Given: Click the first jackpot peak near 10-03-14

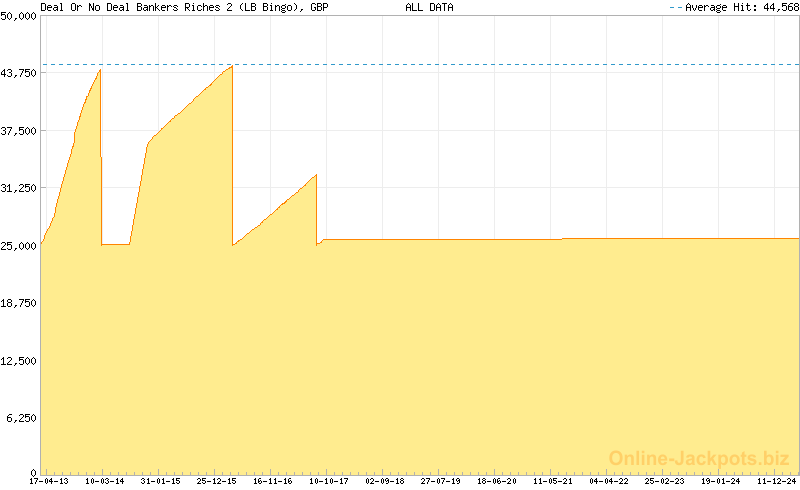Looking at the screenshot, I should (x=100, y=70).
